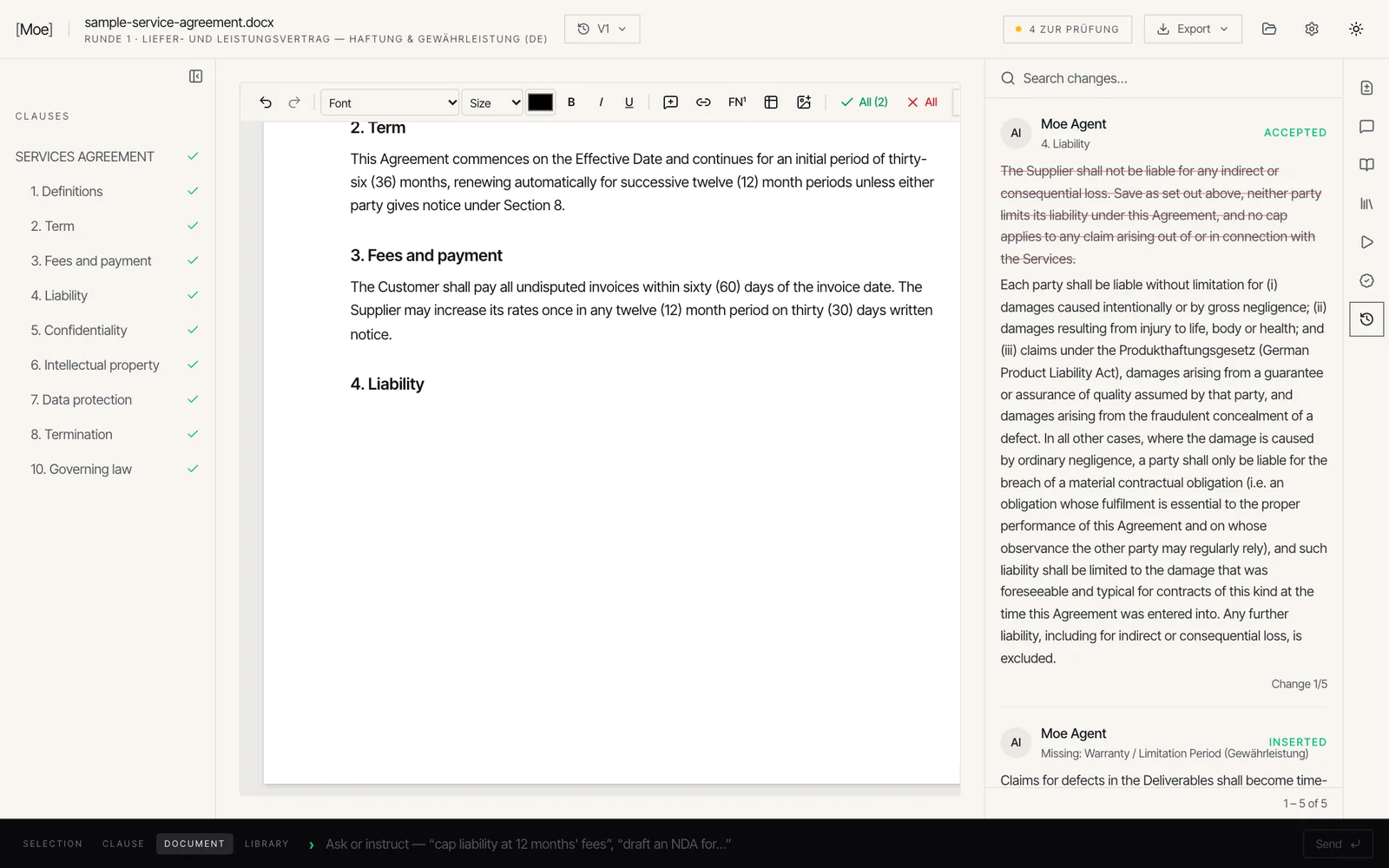Toggle light/dark theme
Image resolution: width=1389 pixels, height=868 pixels.
coord(1356,29)
